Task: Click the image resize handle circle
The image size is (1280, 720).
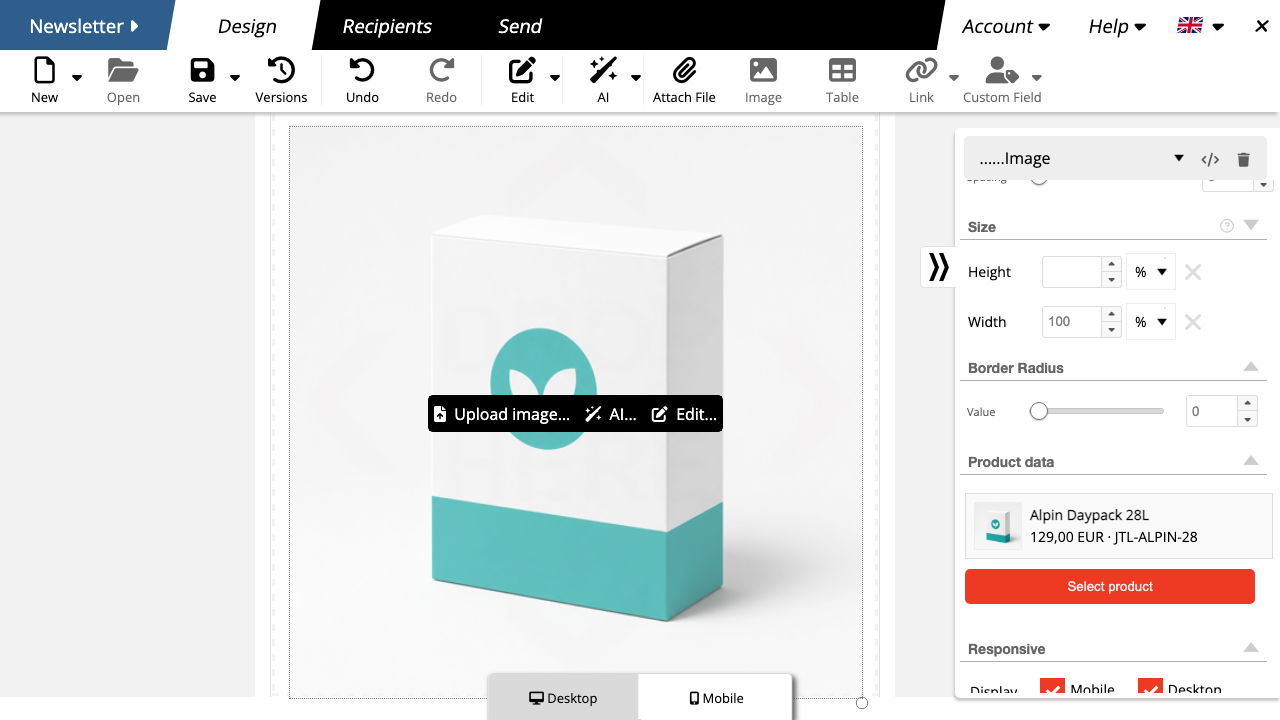Action: [x=862, y=703]
